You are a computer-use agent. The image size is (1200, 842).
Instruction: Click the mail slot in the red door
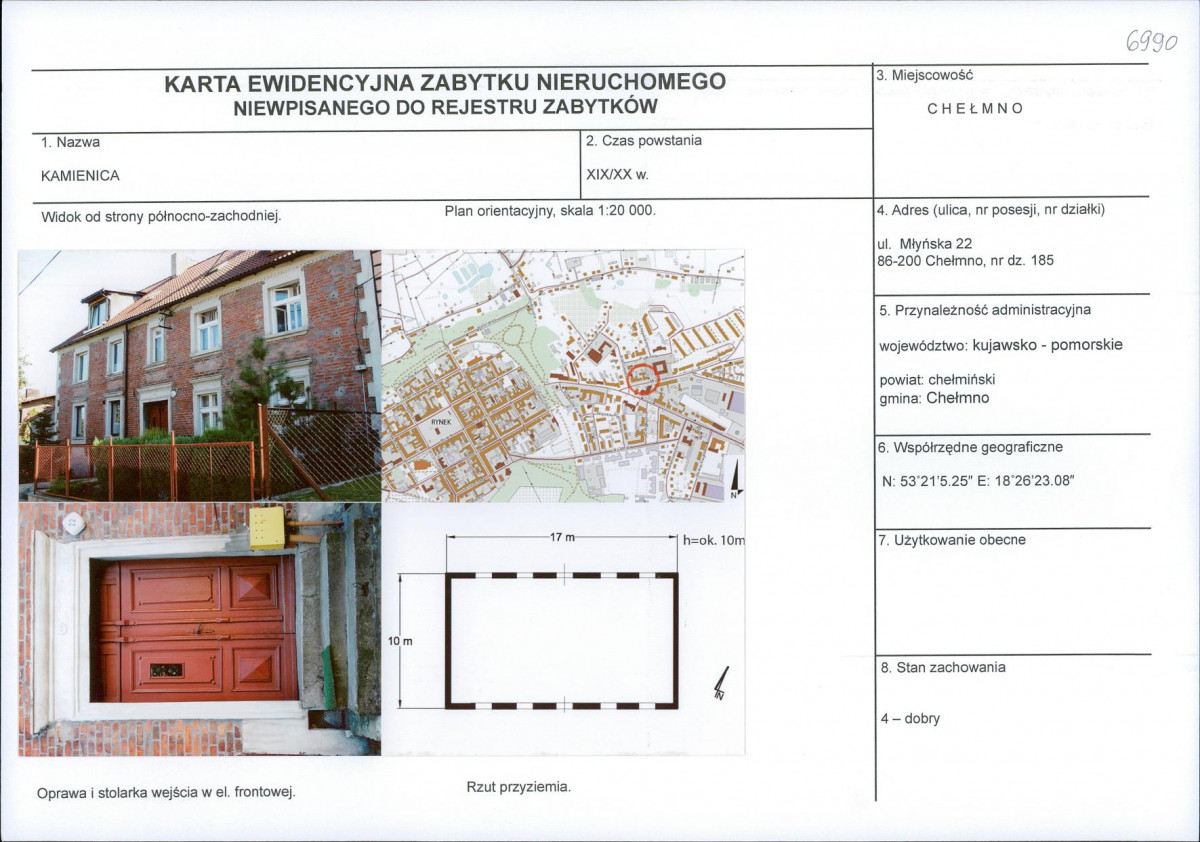[166, 670]
